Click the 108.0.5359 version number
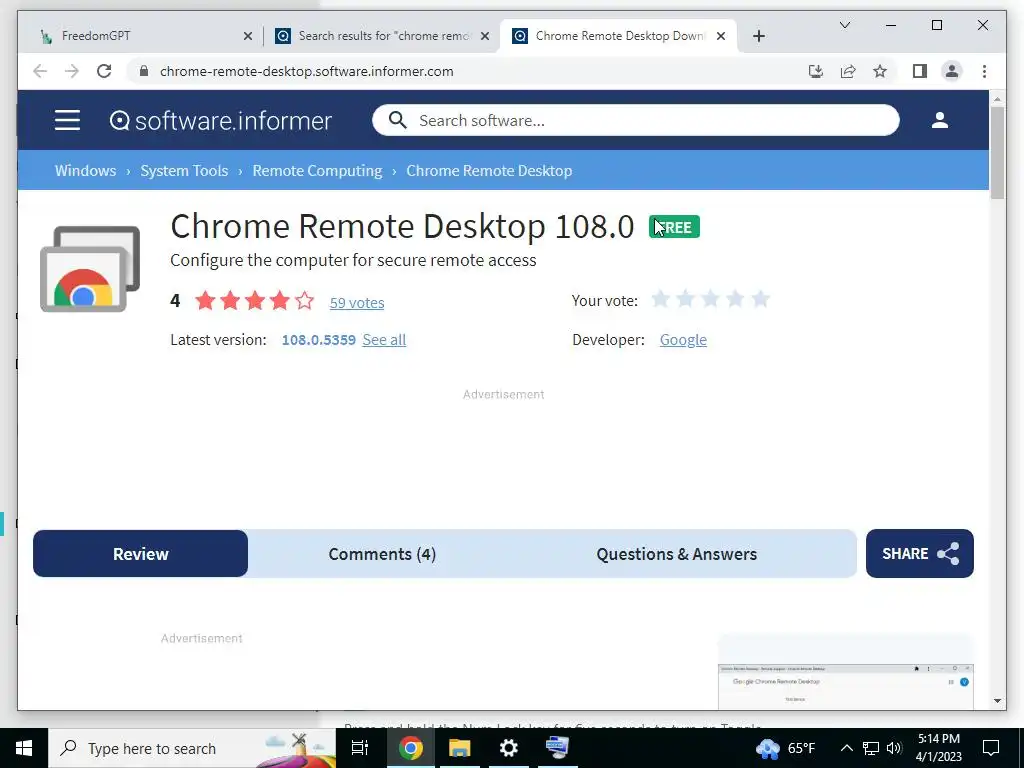 point(319,340)
